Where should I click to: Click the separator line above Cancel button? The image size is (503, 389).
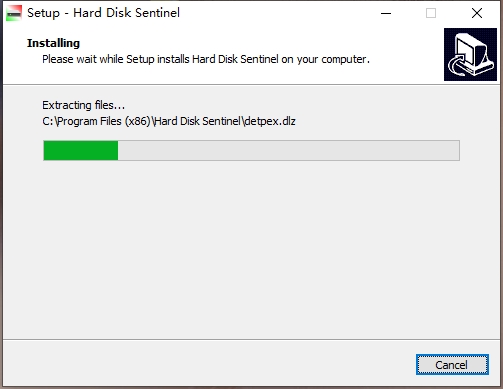251,340
